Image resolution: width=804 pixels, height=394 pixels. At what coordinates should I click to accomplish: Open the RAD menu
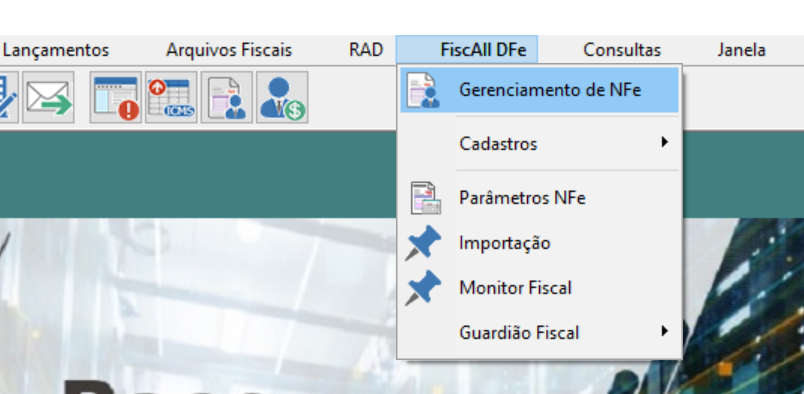(x=366, y=50)
